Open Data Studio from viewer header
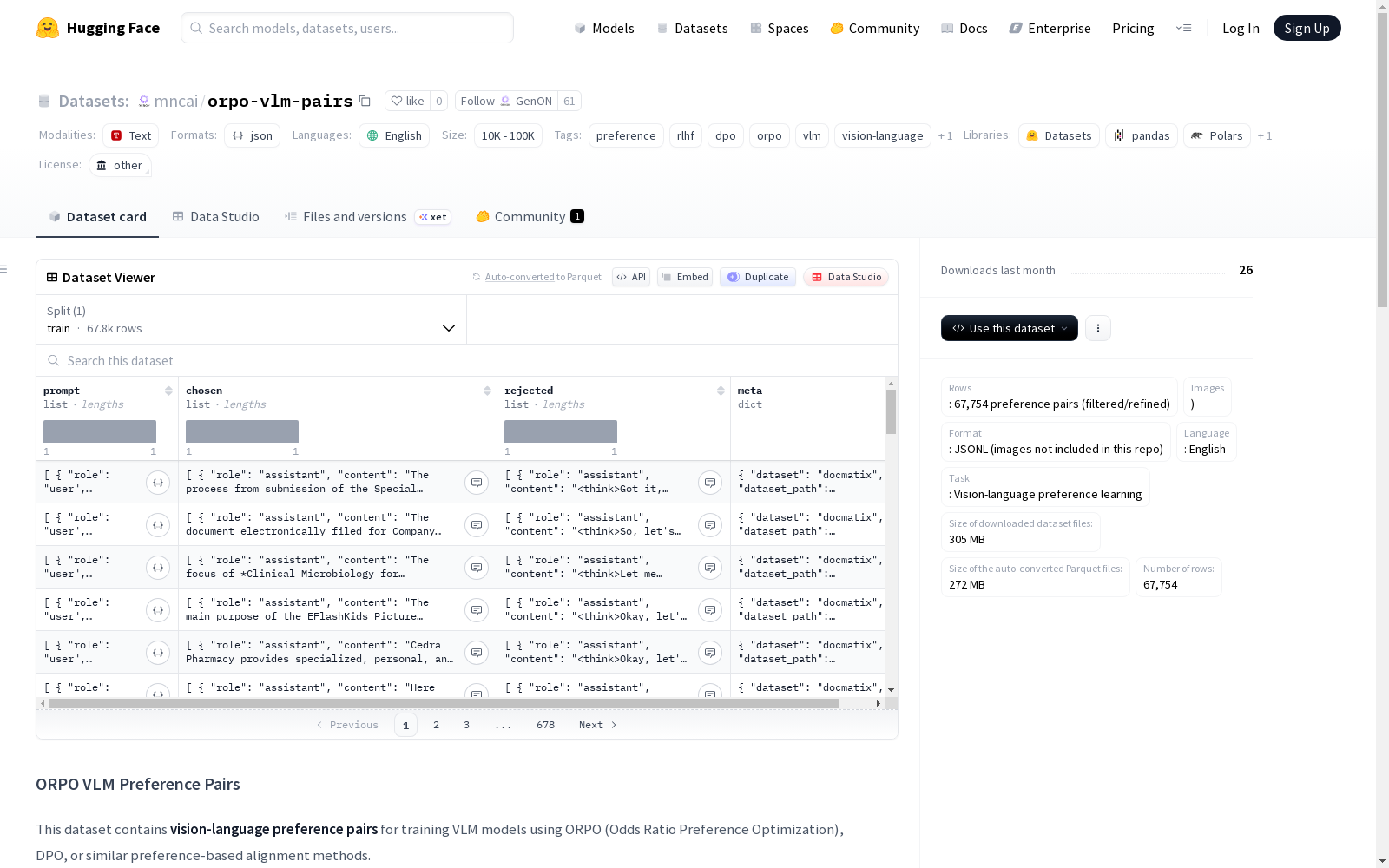 pos(846,277)
